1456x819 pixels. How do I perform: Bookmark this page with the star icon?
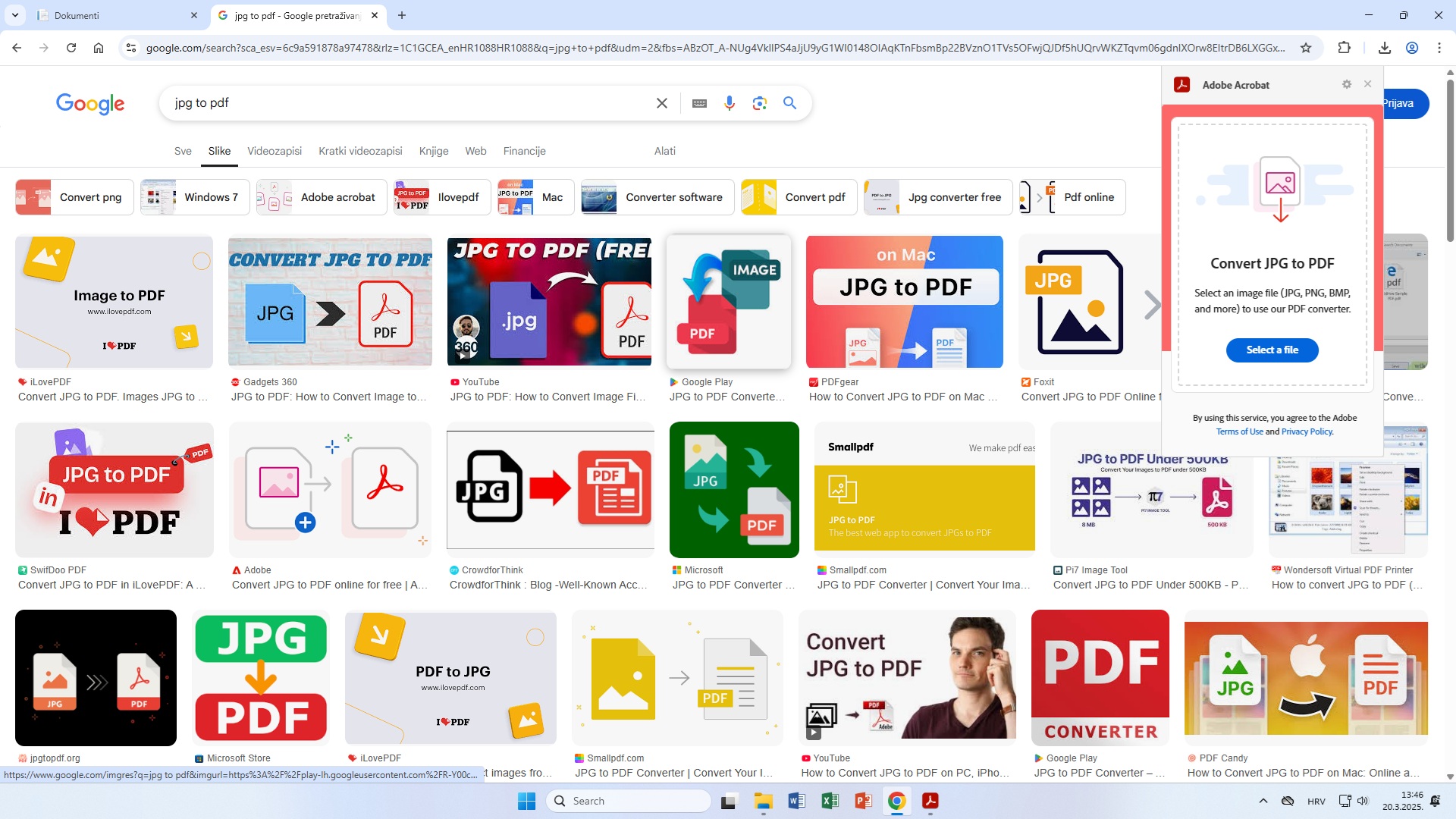[1306, 48]
